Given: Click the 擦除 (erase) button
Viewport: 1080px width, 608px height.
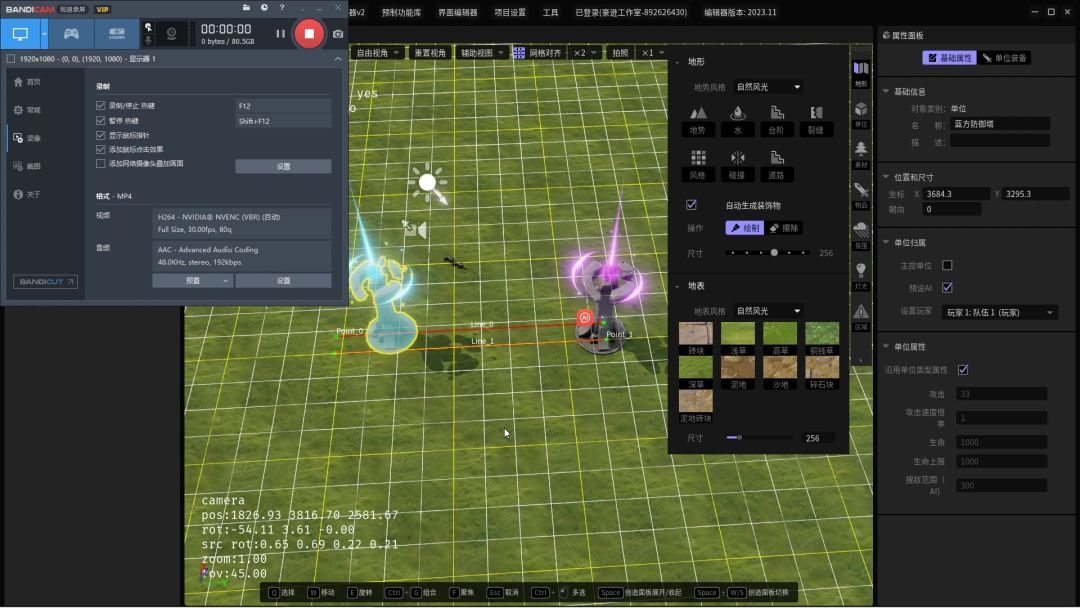Looking at the screenshot, I should pyautogui.click(x=785, y=228).
